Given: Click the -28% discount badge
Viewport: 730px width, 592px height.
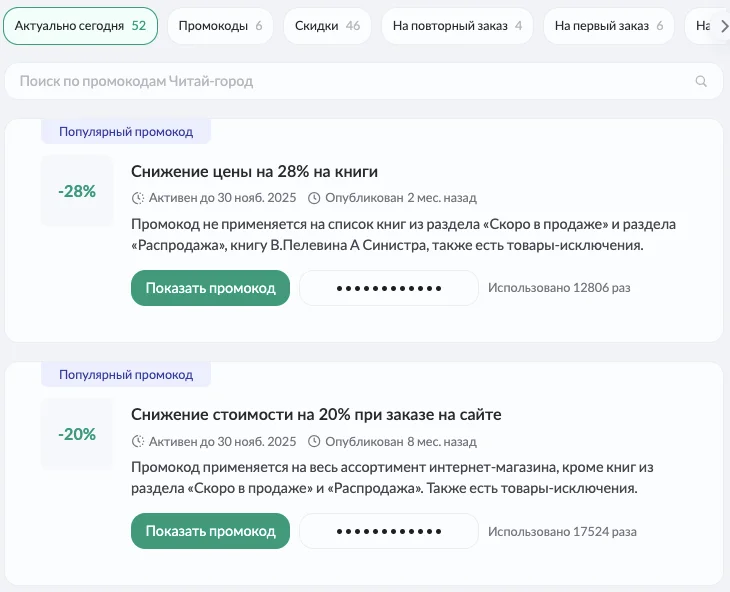Looking at the screenshot, I should (77, 191).
